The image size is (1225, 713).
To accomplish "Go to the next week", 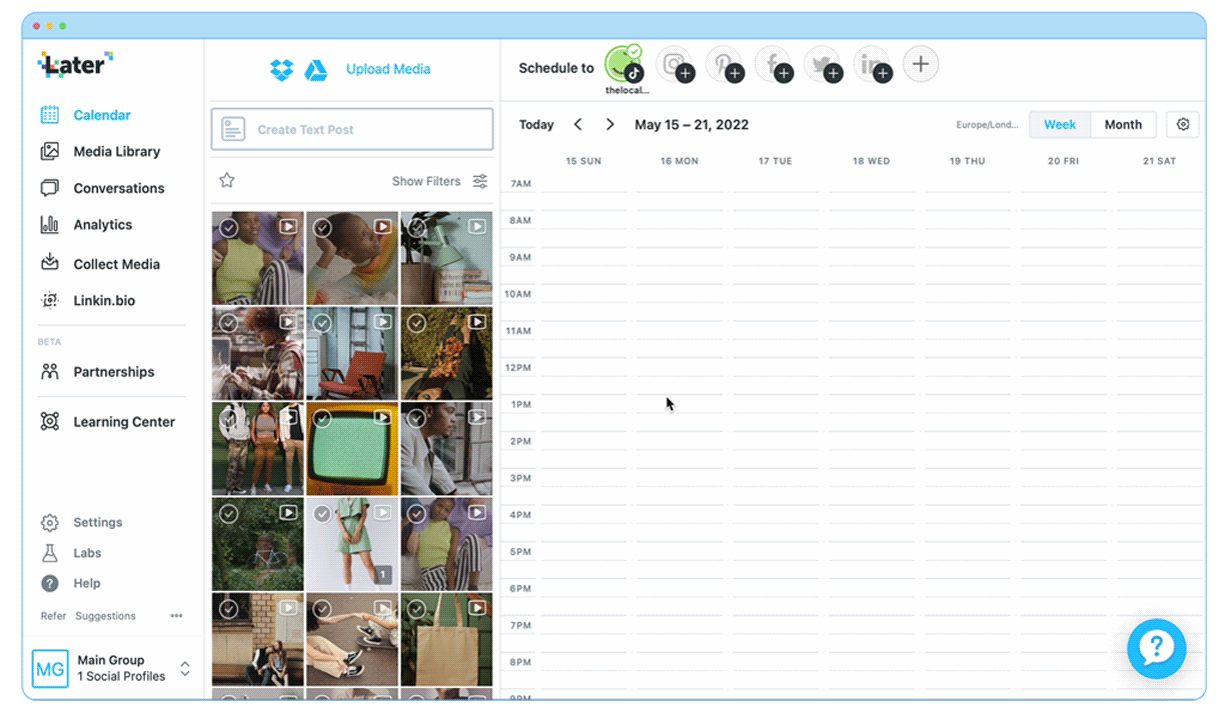I will point(610,124).
